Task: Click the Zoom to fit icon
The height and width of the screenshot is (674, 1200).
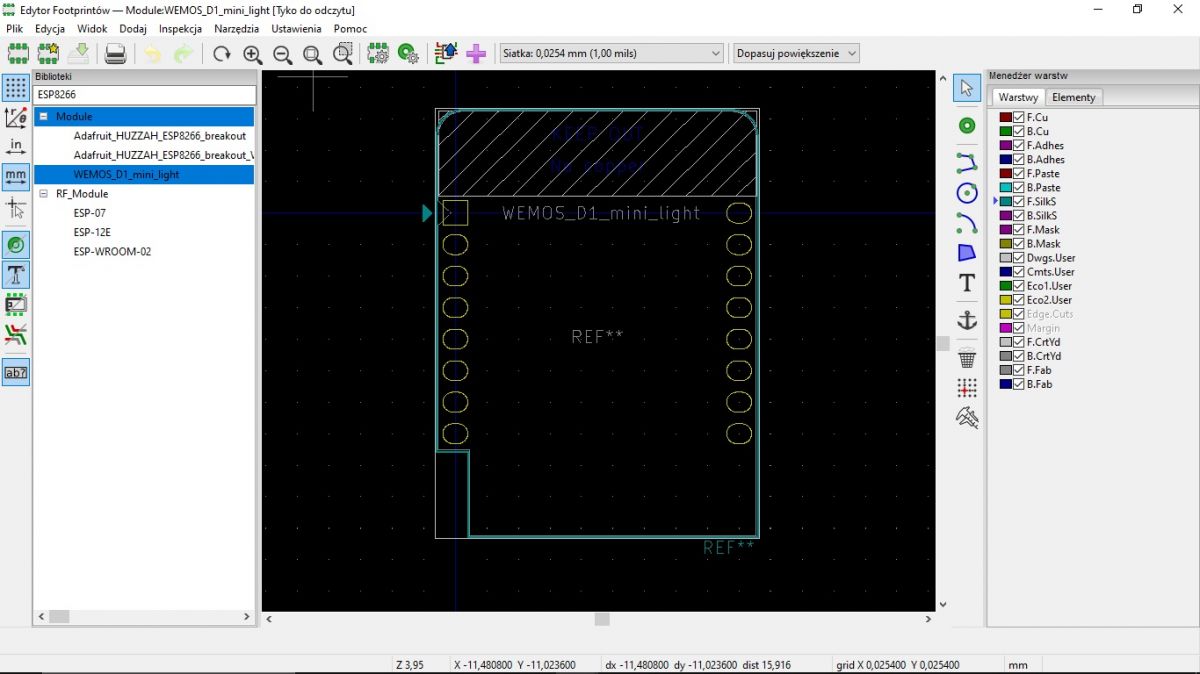Action: click(x=312, y=53)
